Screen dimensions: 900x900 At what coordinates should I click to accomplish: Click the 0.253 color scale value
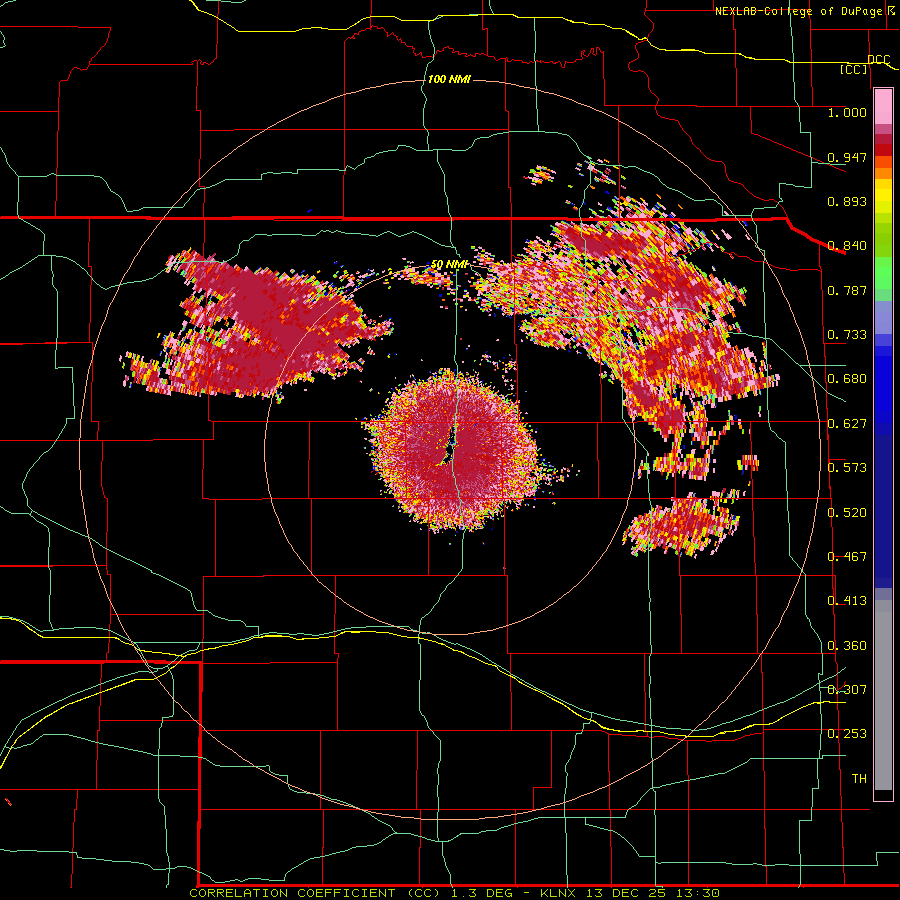847,734
